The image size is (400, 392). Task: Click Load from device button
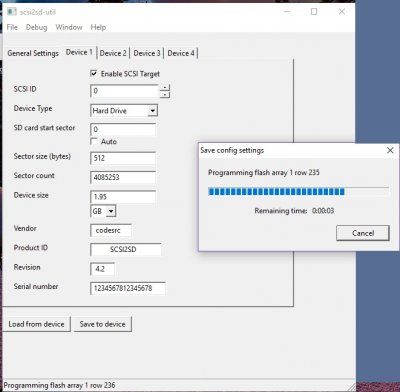point(36,324)
